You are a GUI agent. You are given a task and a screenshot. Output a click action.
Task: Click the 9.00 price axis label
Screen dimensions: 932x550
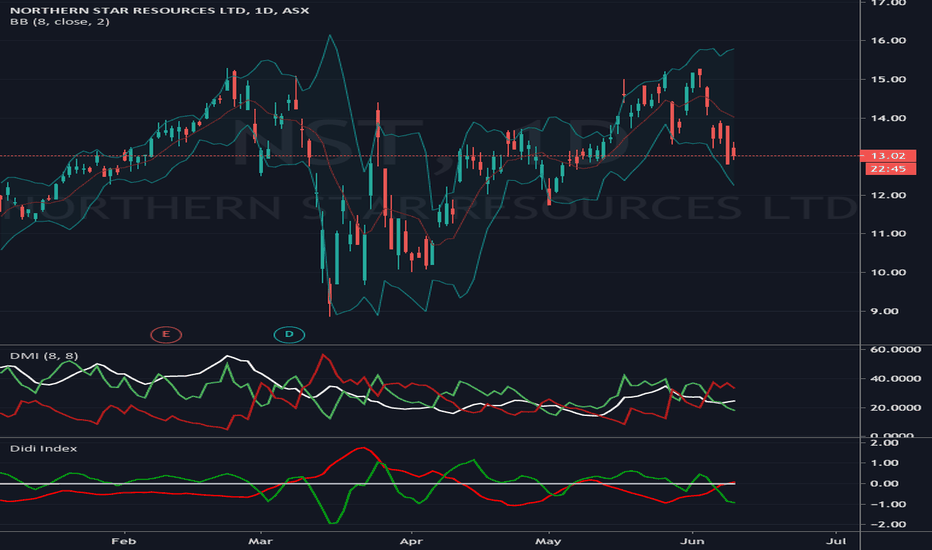point(885,311)
